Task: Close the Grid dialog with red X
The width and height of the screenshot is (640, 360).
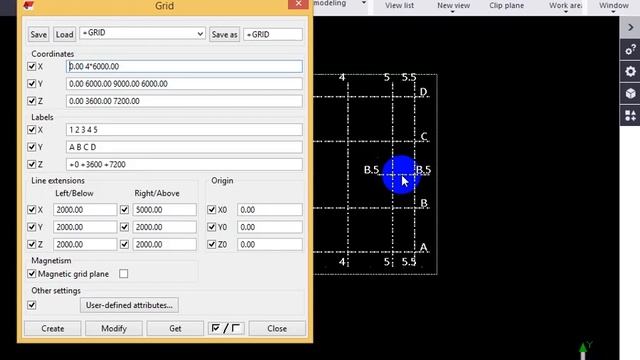Action: coord(298,4)
